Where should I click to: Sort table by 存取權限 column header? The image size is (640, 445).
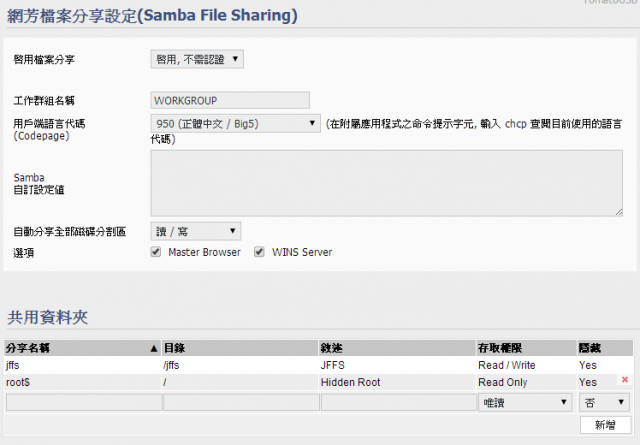(x=526, y=348)
